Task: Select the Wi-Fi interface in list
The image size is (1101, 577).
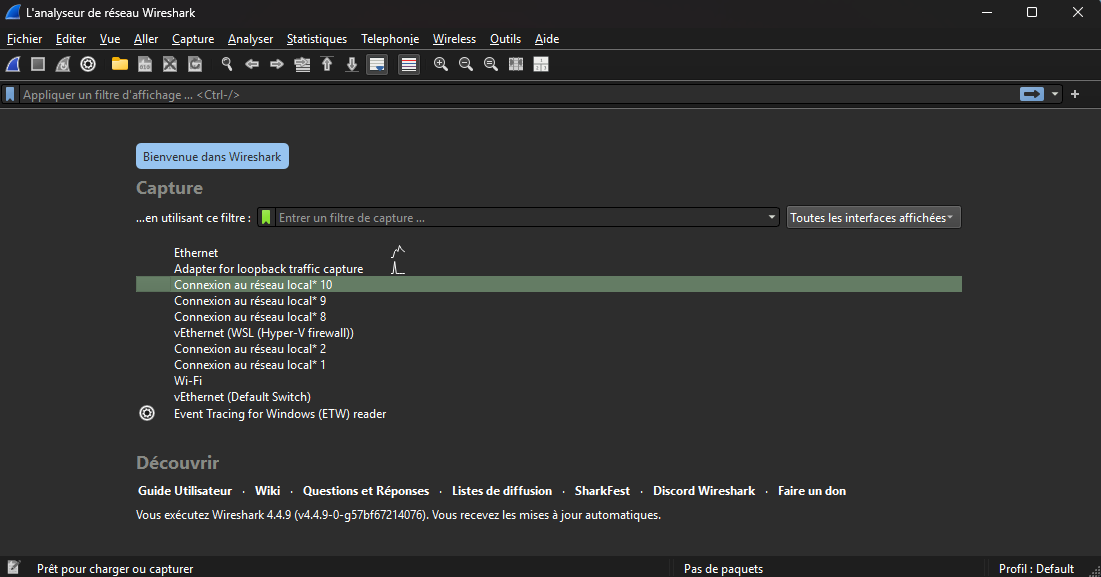Action: pyautogui.click(x=188, y=381)
